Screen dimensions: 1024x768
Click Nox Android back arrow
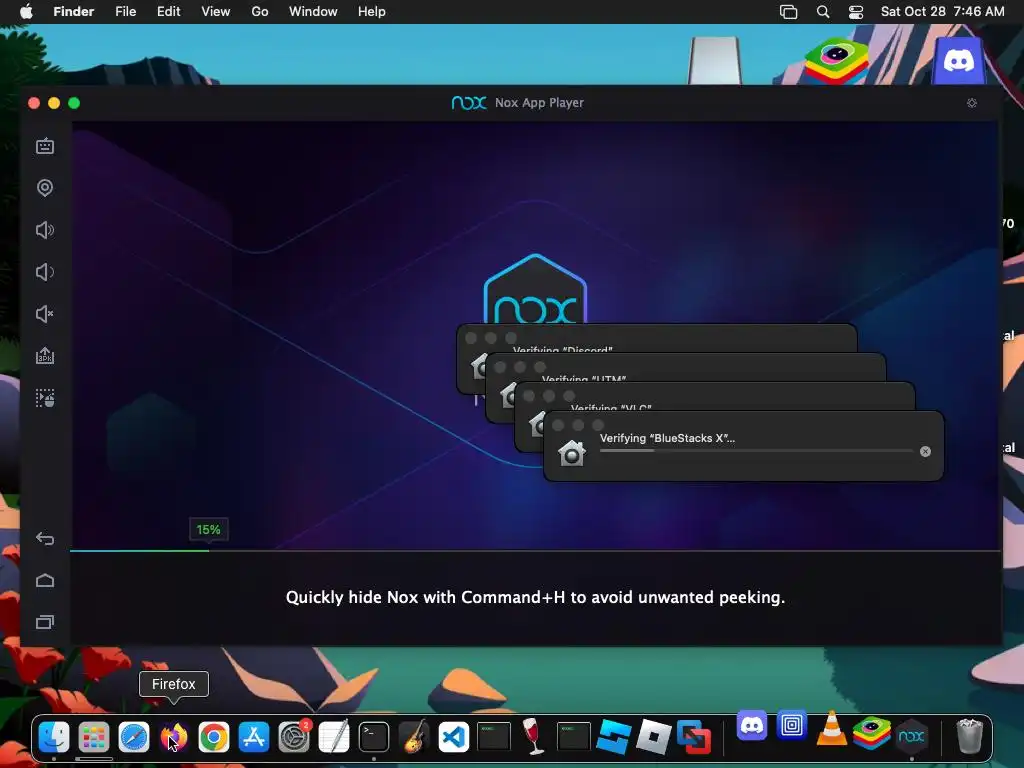pyautogui.click(x=45, y=539)
